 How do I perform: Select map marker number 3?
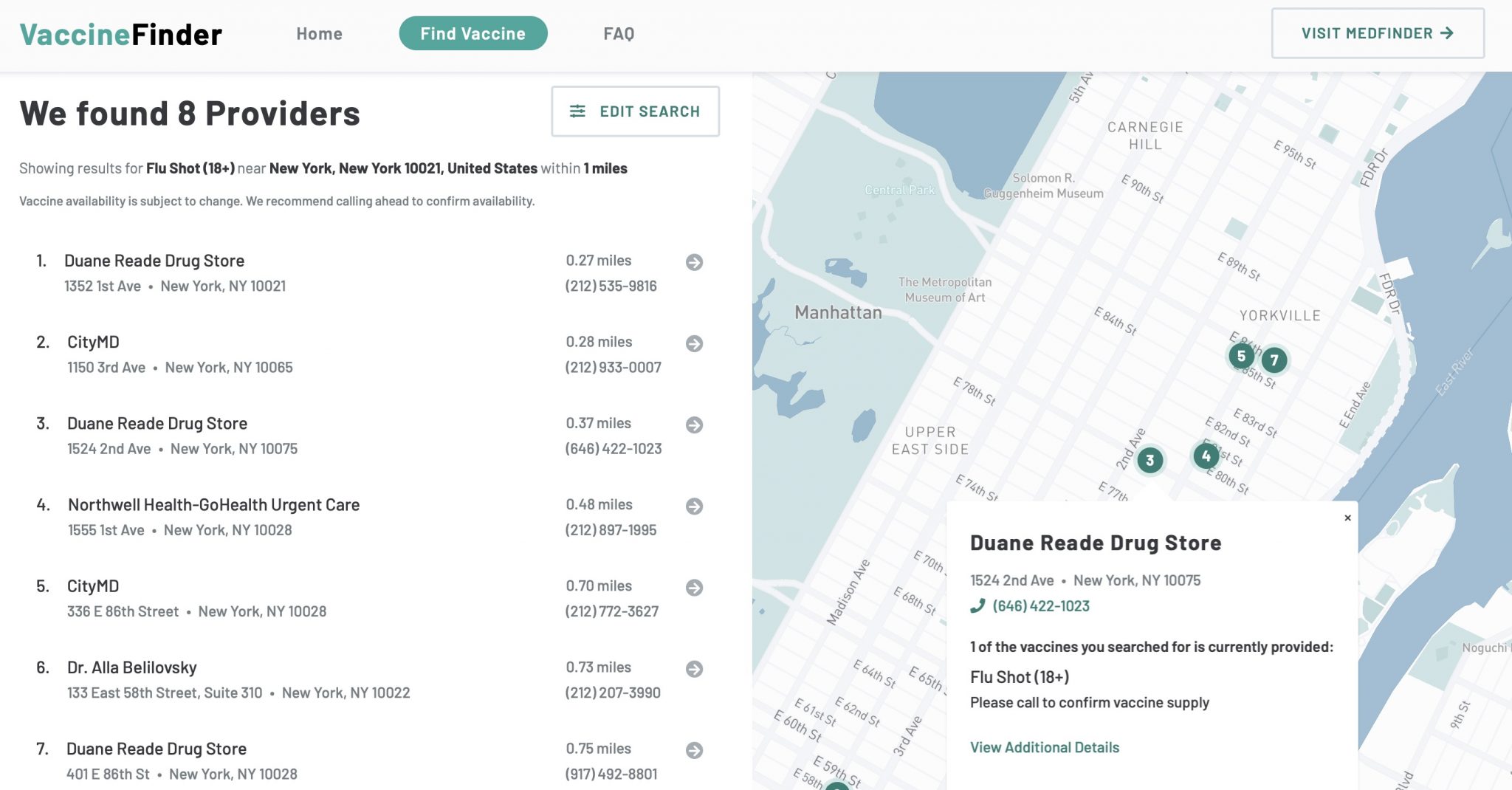1150,461
